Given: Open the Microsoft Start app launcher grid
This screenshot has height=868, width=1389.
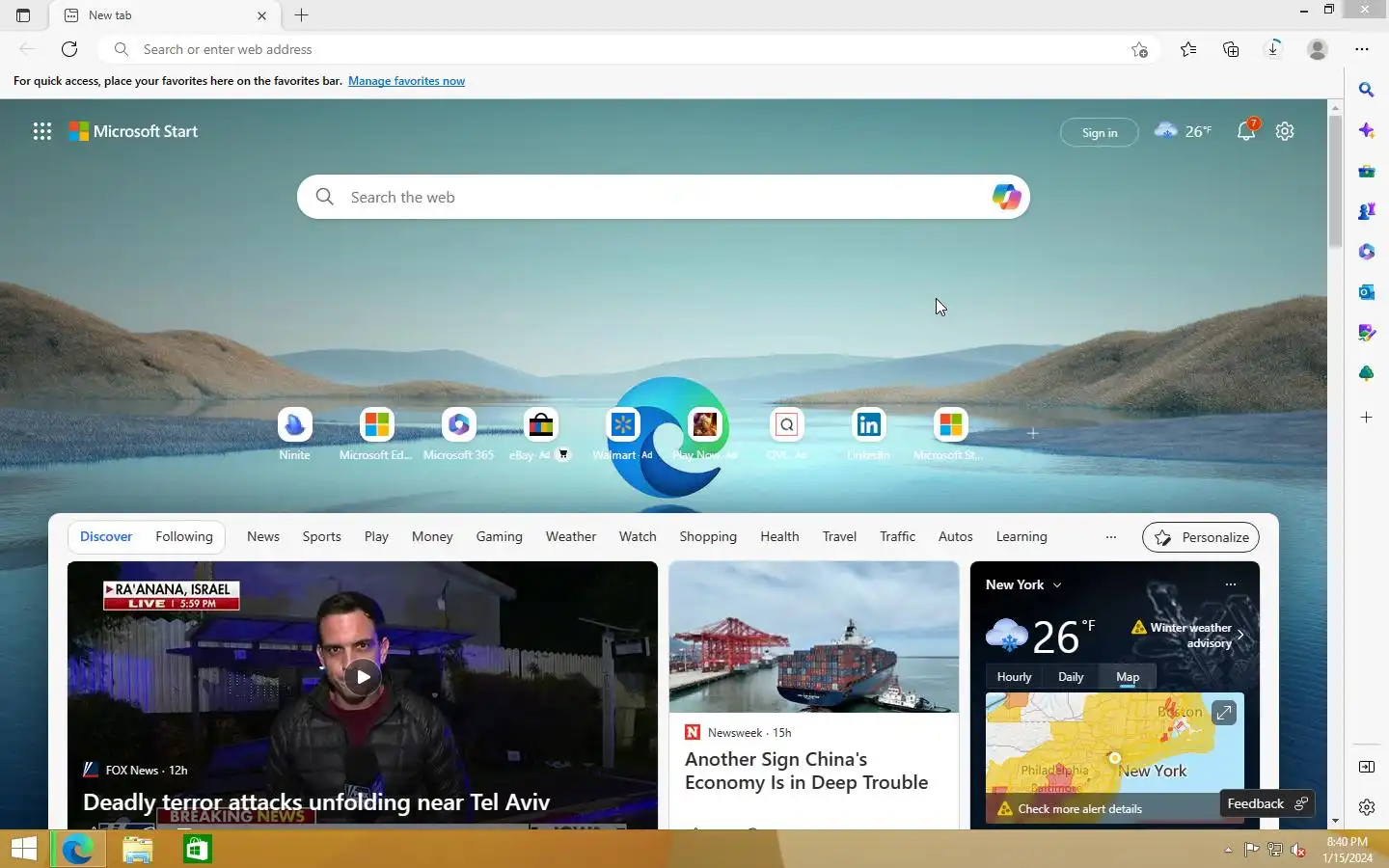Looking at the screenshot, I should pyautogui.click(x=42, y=131).
